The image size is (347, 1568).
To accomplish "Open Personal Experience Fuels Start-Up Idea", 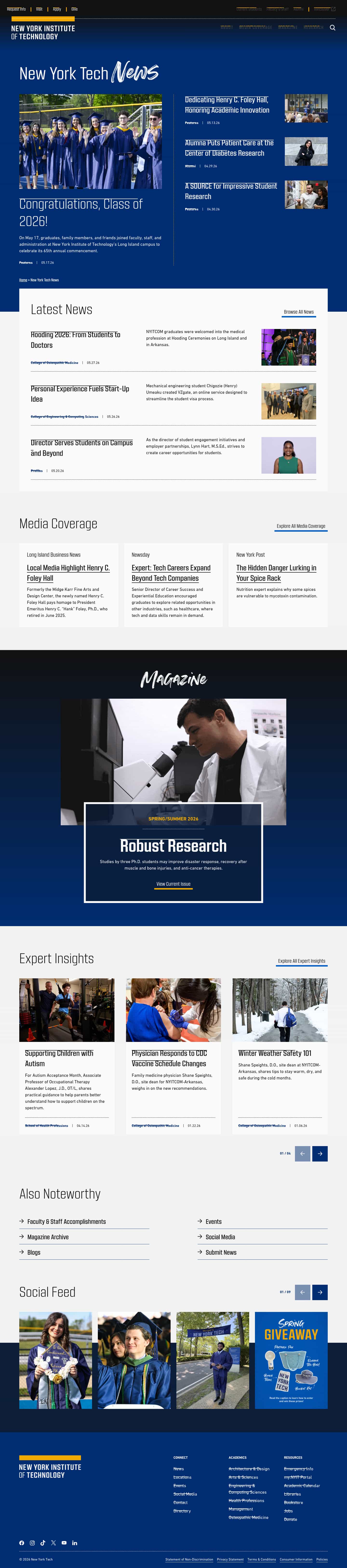I will coord(80,394).
